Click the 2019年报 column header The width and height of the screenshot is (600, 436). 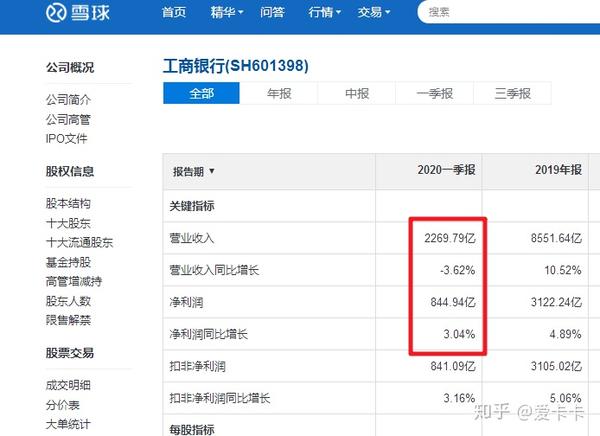[x=558, y=170]
